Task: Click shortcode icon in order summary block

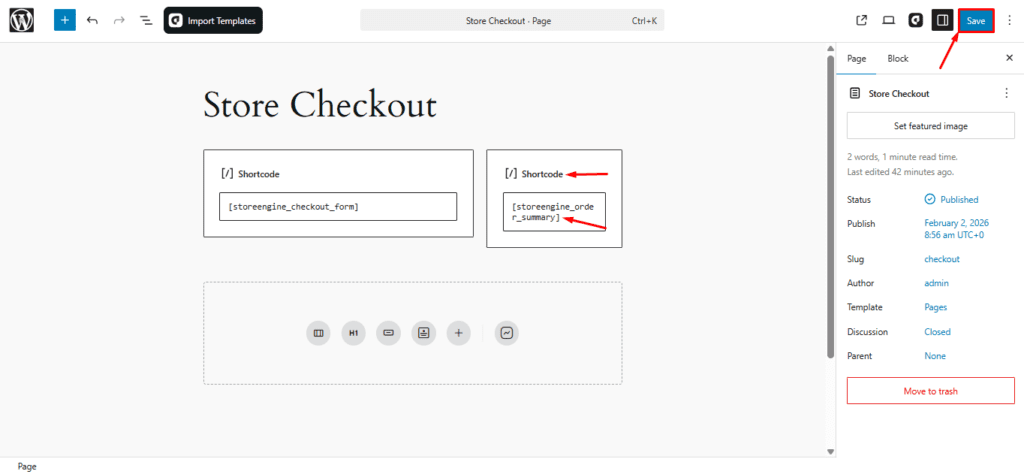Action: 511,174
